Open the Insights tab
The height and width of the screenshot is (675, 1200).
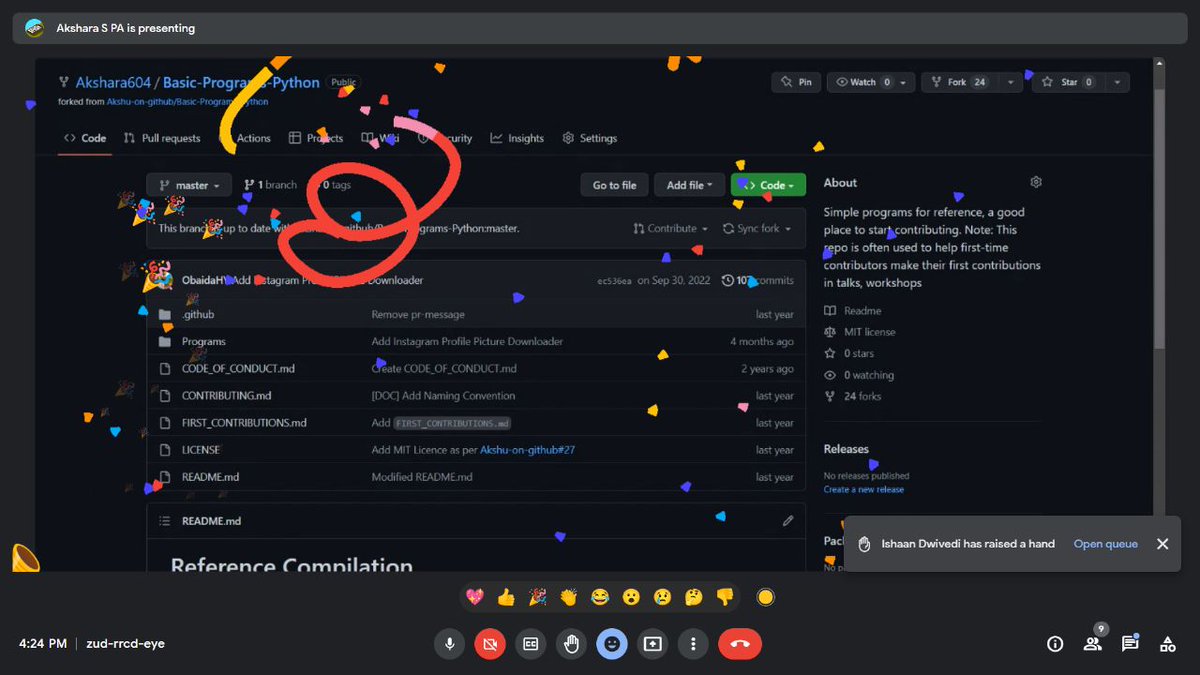517,138
